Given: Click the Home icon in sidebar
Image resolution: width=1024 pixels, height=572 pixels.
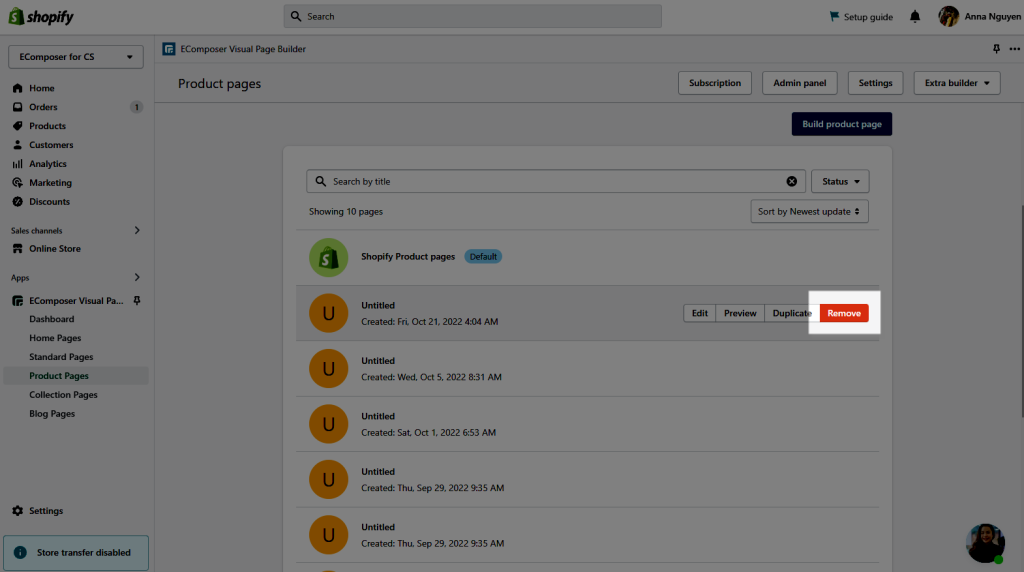Looking at the screenshot, I should [18, 88].
